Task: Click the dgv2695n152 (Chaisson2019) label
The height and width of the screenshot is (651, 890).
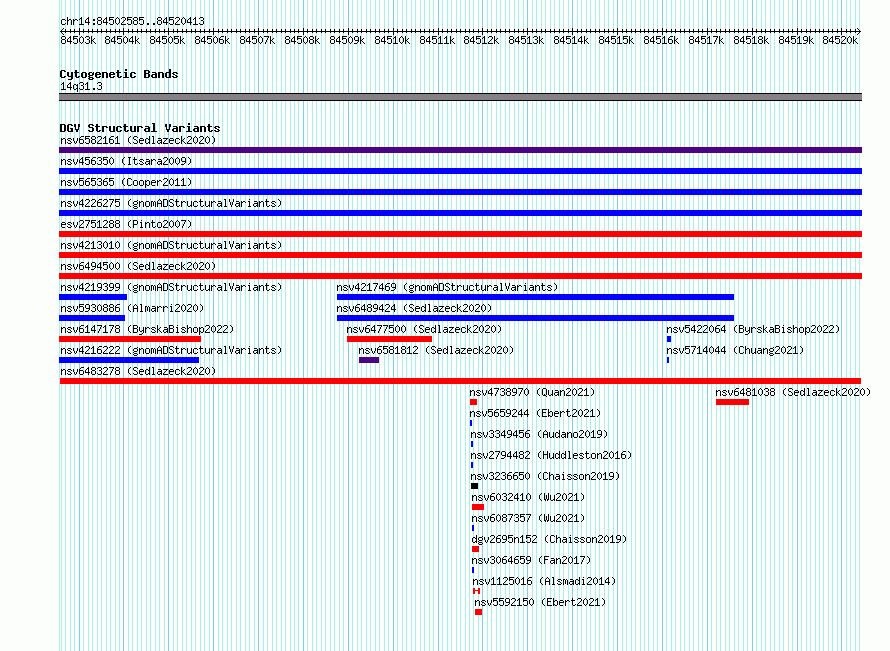Action: click(x=549, y=539)
